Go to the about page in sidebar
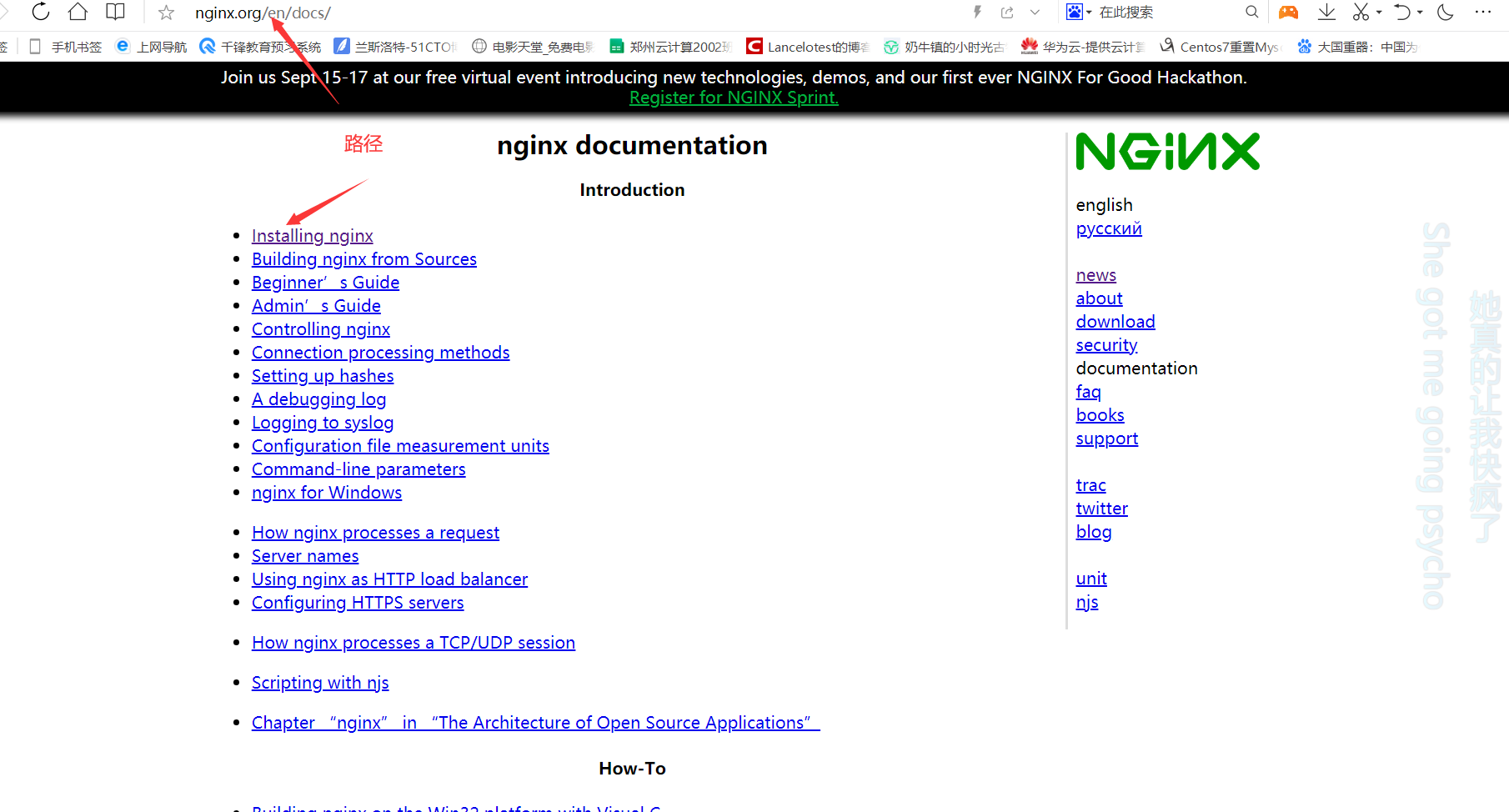 click(1099, 298)
